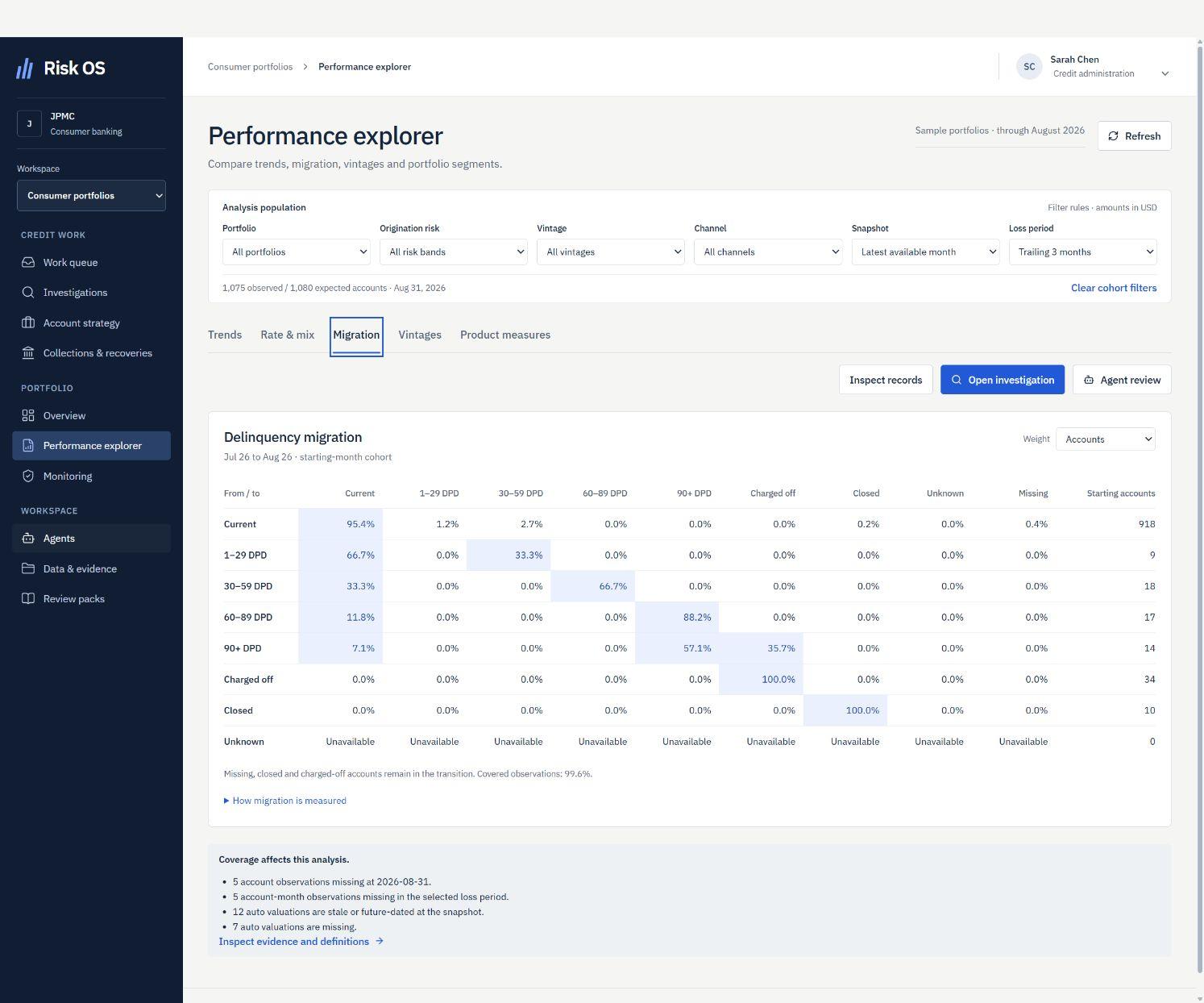Click the 35.7% Charged off cell
This screenshot has width=1204, height=1003.
tap(761, 648)
